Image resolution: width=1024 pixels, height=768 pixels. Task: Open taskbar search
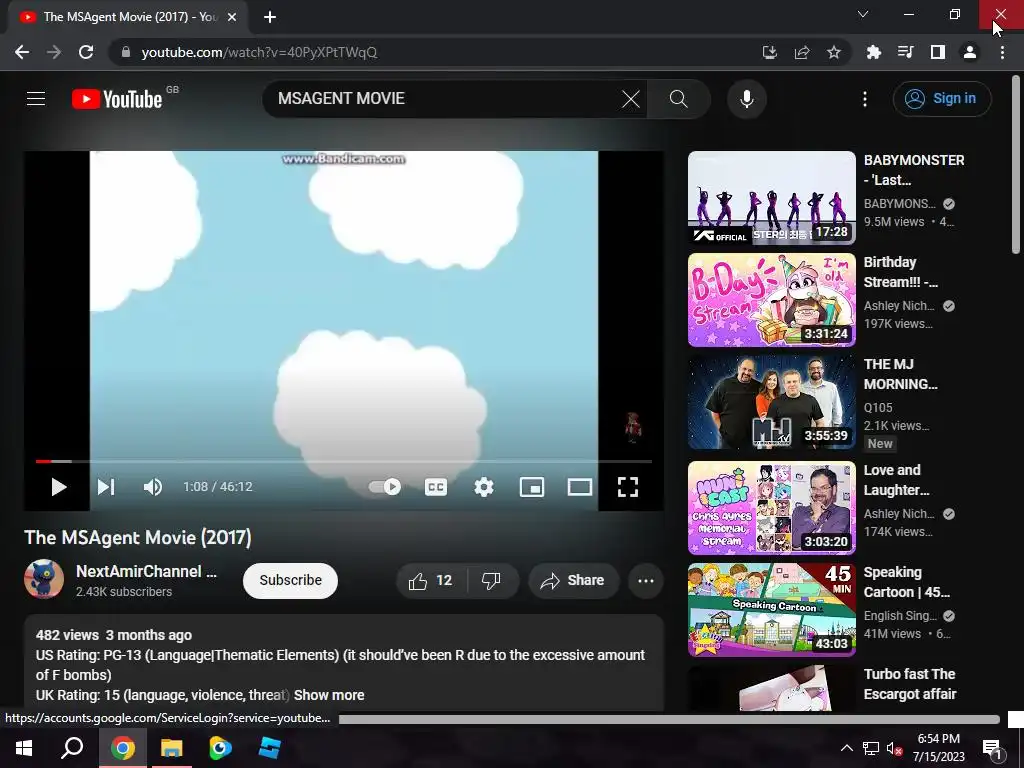[72, 748]
